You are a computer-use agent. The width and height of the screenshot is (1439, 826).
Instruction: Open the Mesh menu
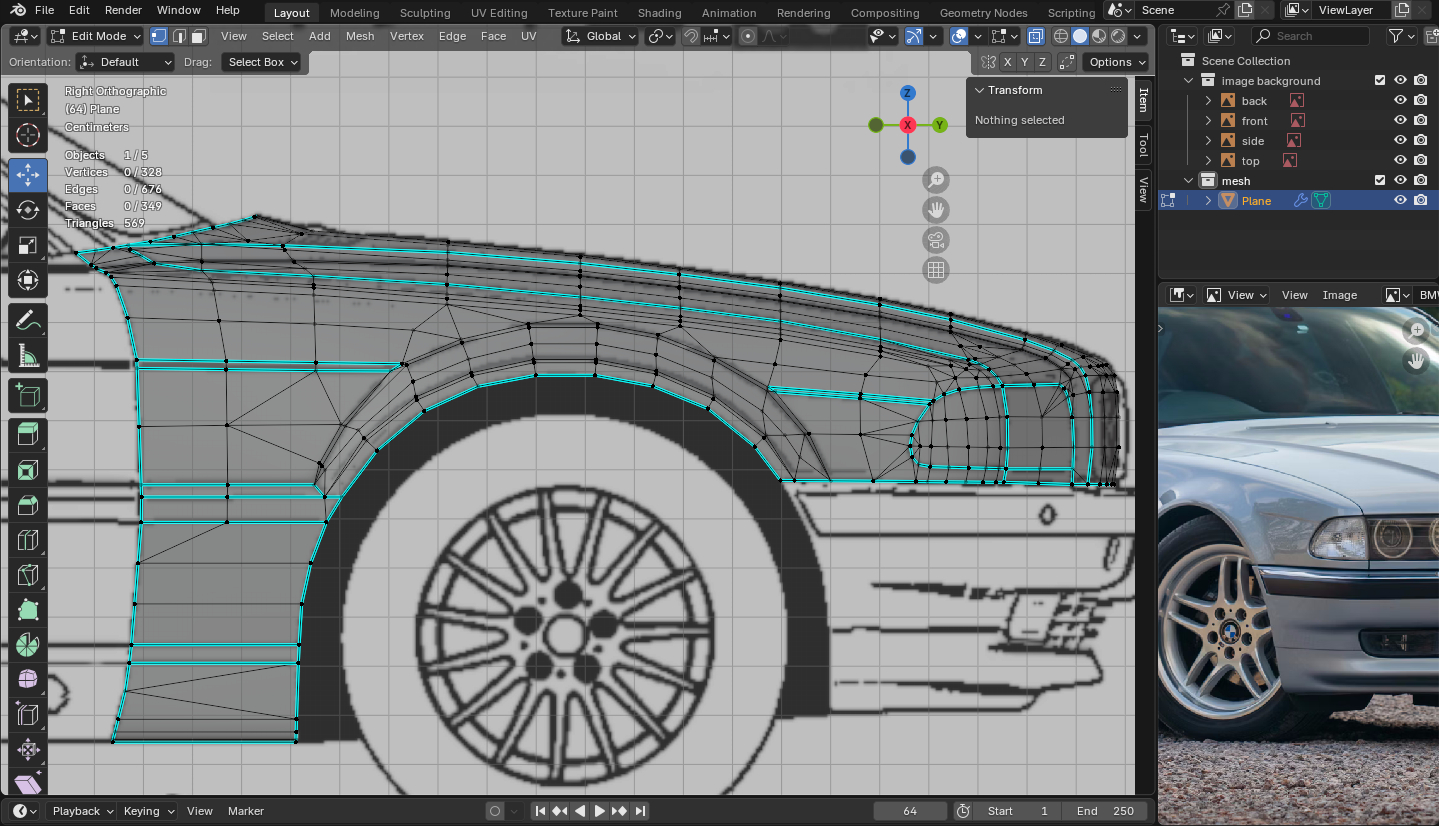pyautogui.click(x=360, y=36)
